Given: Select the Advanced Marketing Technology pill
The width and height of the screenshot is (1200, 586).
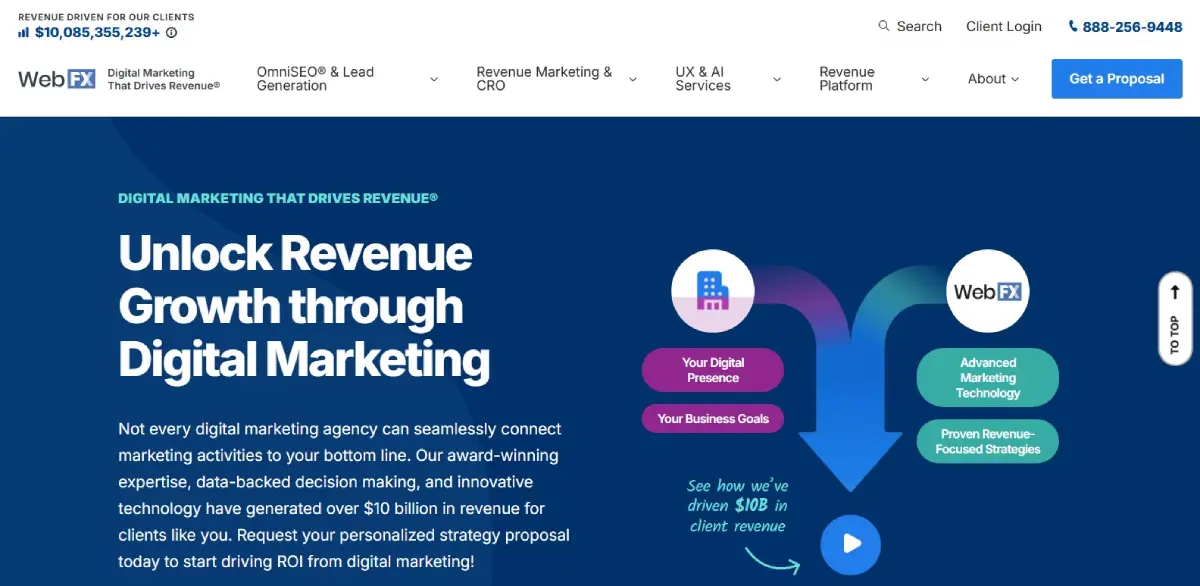Looking at the screenshot, I should pos(987,378).
